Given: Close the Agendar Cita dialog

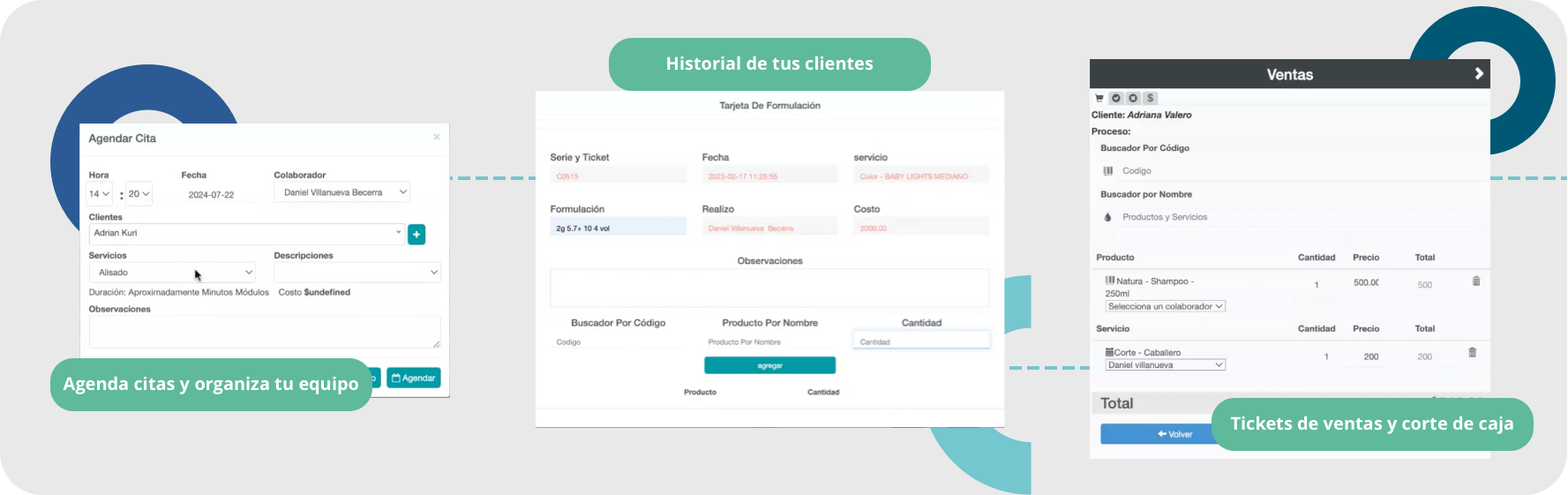Looking at the screenshot, I should (x=436, y=138).
